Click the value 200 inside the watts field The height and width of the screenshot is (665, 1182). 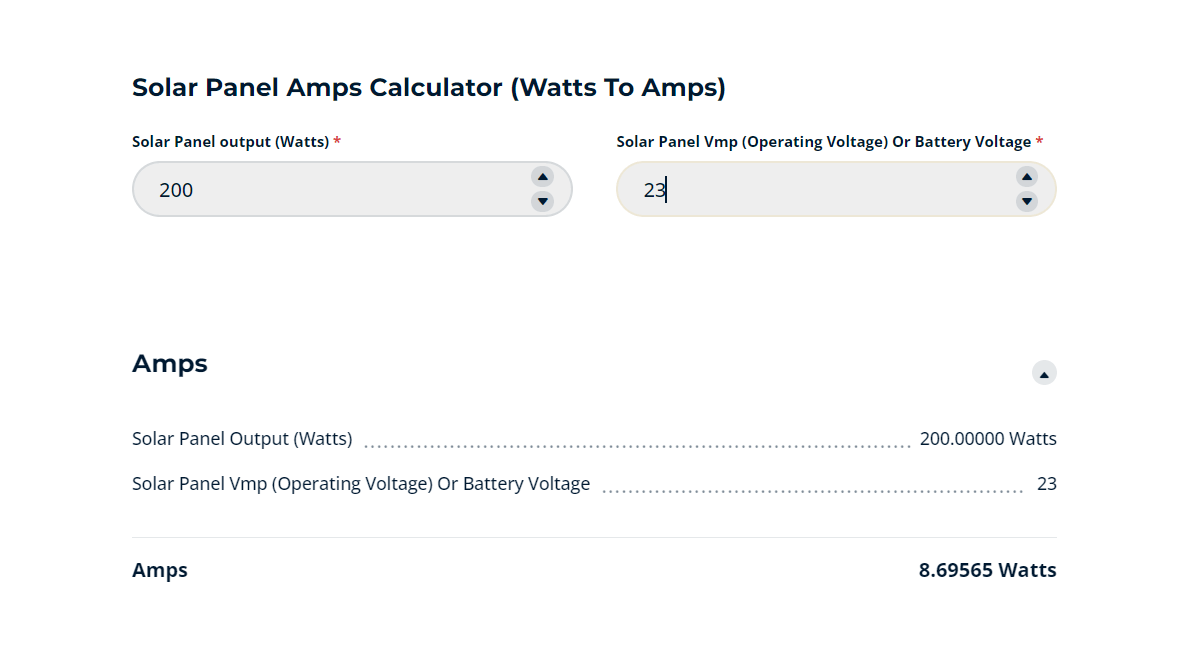click(177, 189)
